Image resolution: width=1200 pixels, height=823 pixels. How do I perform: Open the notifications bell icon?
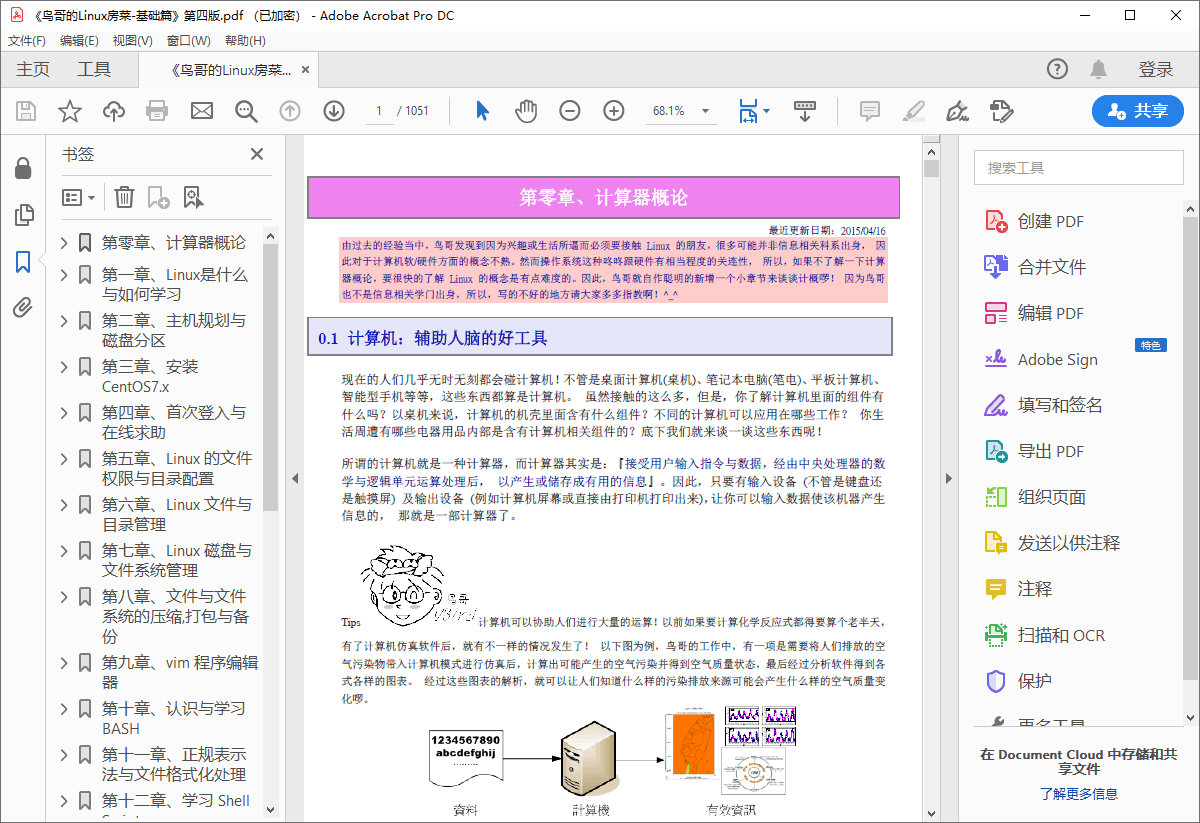point(1099,69)
